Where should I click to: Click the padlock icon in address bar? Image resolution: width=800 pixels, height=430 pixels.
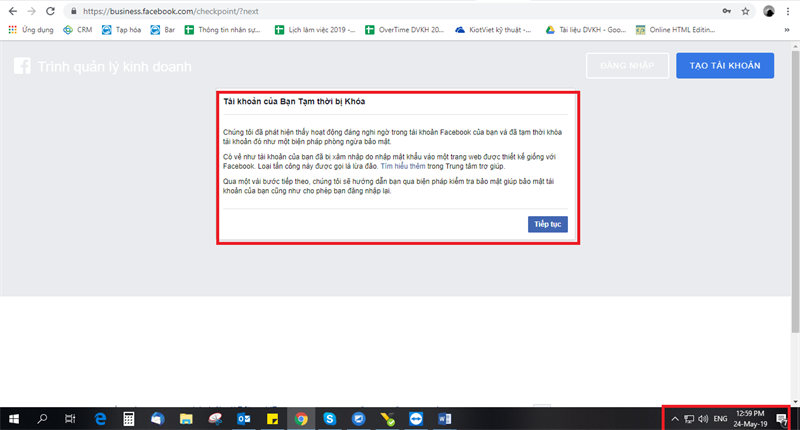pyautogui.click(x=73, y=11)
